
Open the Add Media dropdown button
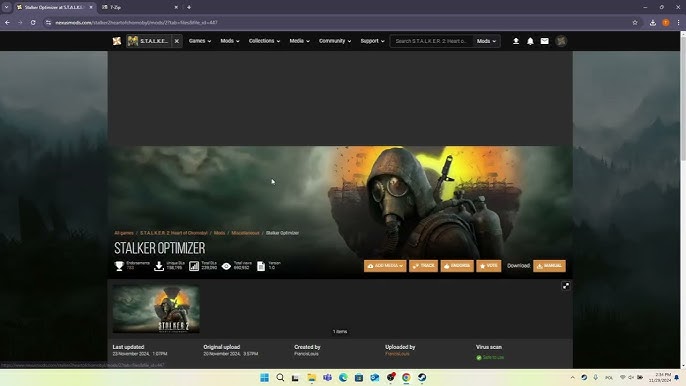(x=385, y=266)
